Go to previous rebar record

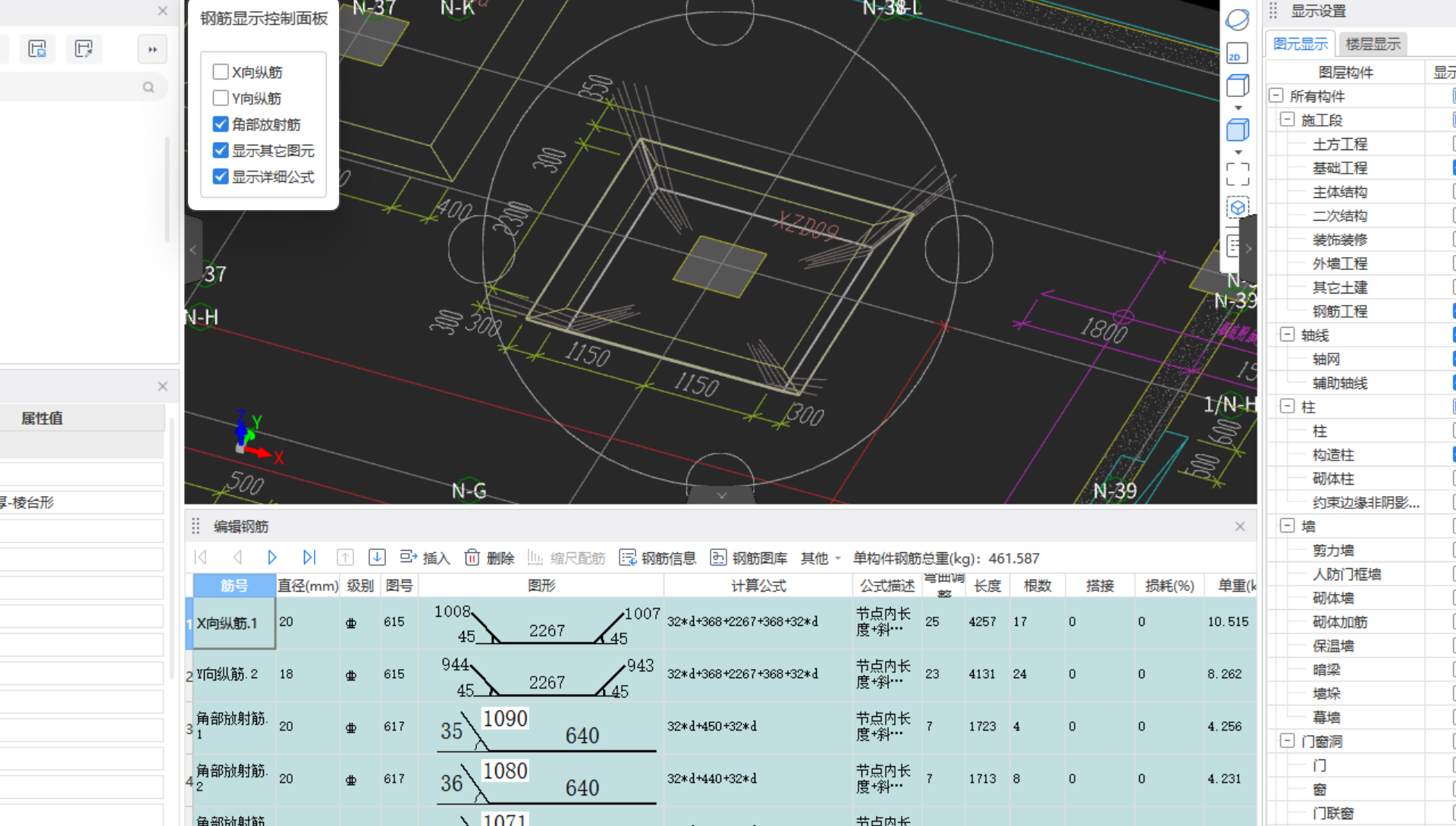click(x=237, y=557)
